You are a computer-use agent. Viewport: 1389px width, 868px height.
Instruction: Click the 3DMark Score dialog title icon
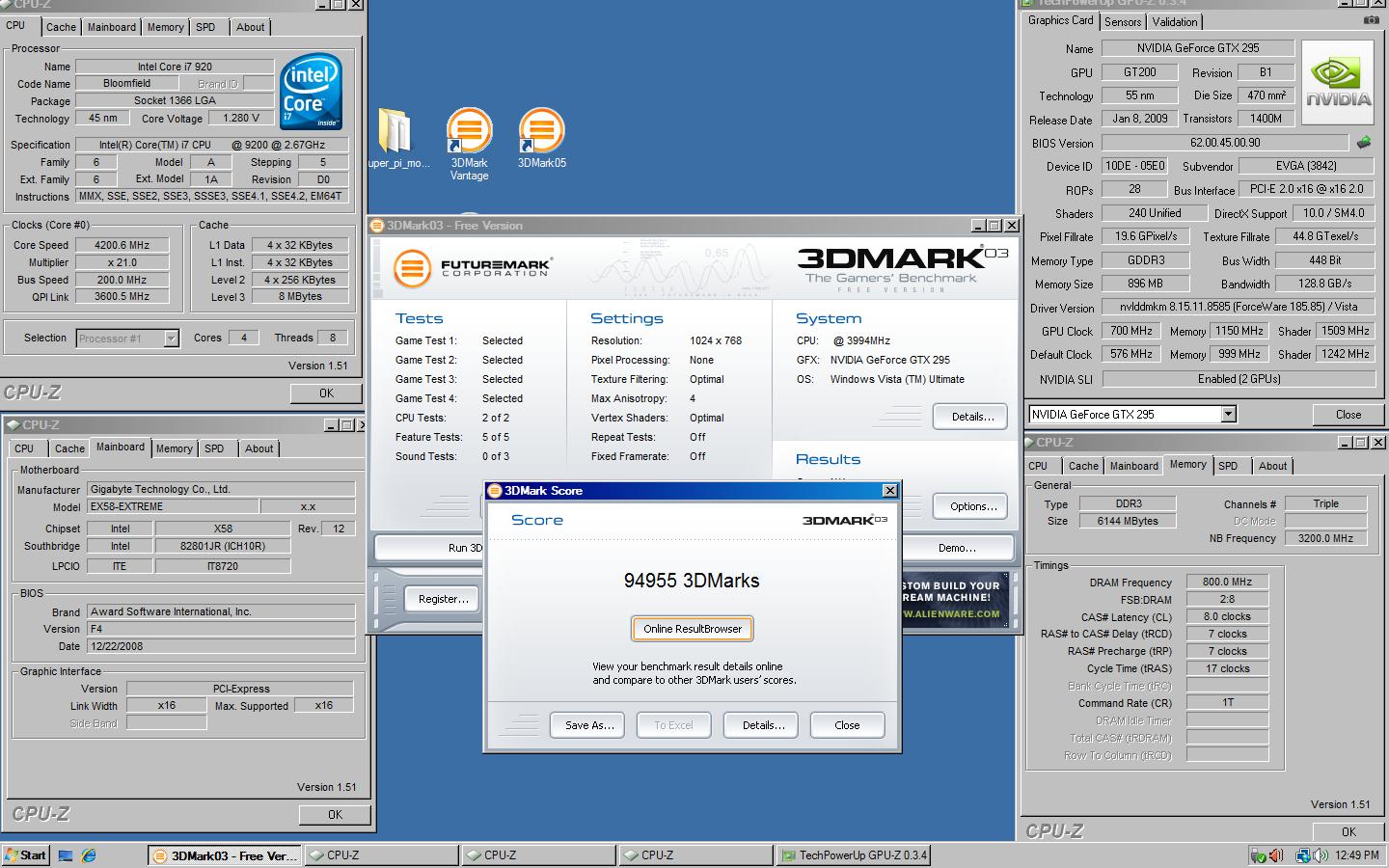tap(495, 491)
